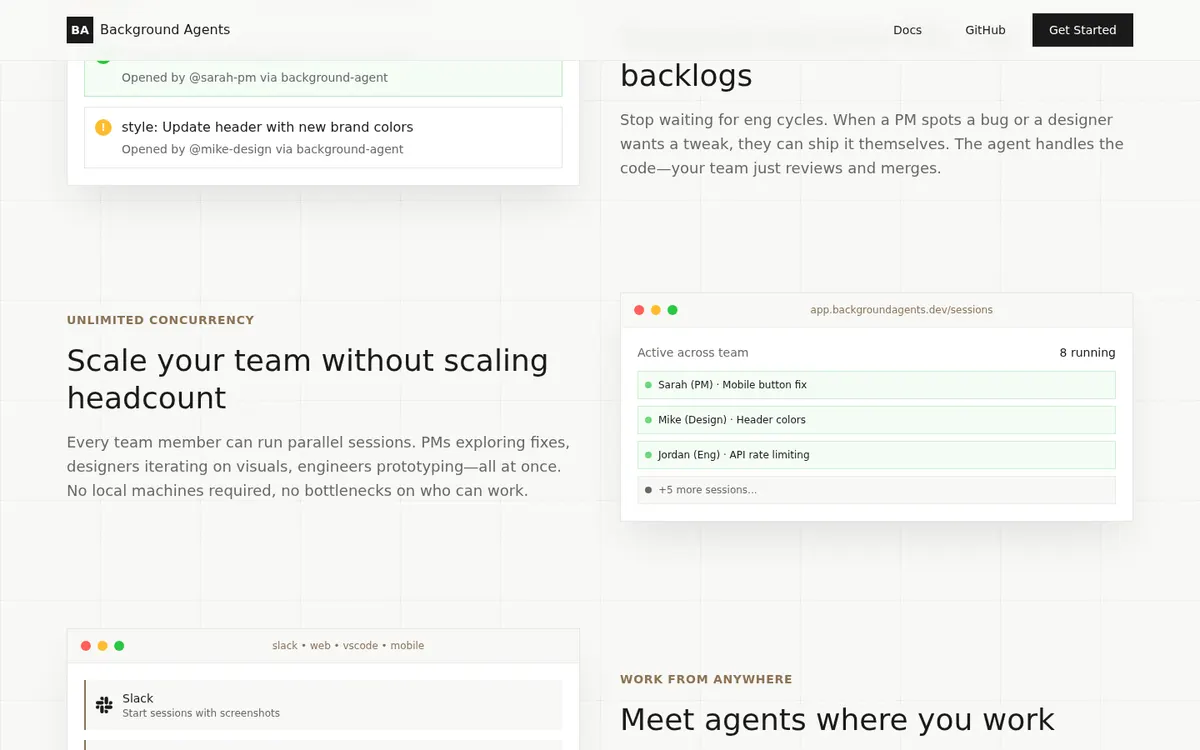
Task: Click the '8 running' status count
Action: click(x=1087, y=353)
